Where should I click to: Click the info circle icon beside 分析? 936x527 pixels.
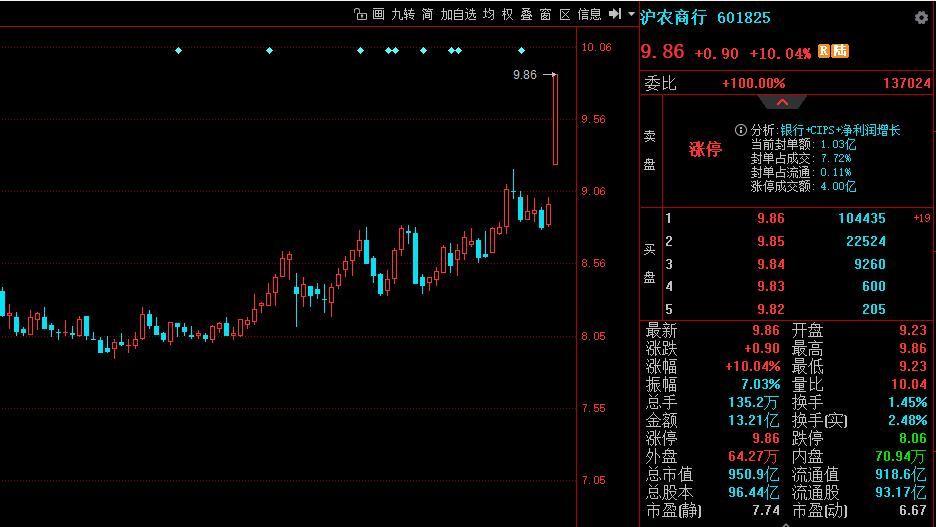[x=741, y=130]
